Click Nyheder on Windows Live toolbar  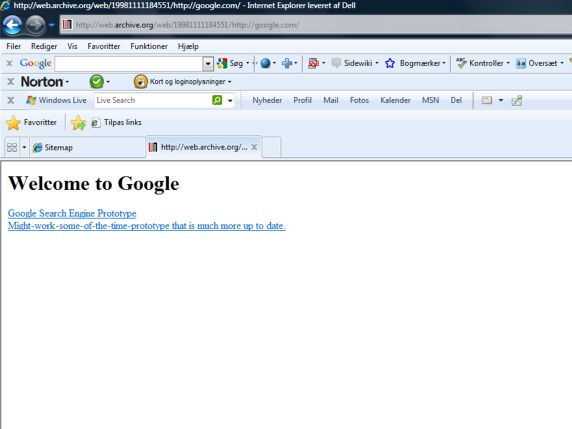tap(267, 100)
